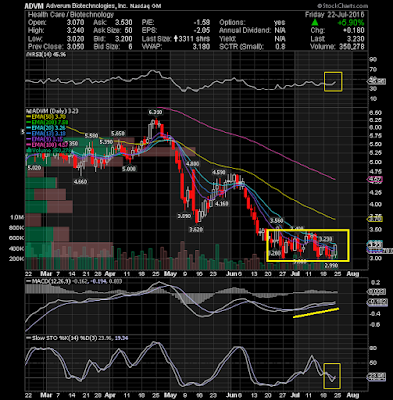The height and width of the screenshot is (400, 393).
Task: Click the P/E value -1.58
Action: pyautogui.click(x=202, y=23)
